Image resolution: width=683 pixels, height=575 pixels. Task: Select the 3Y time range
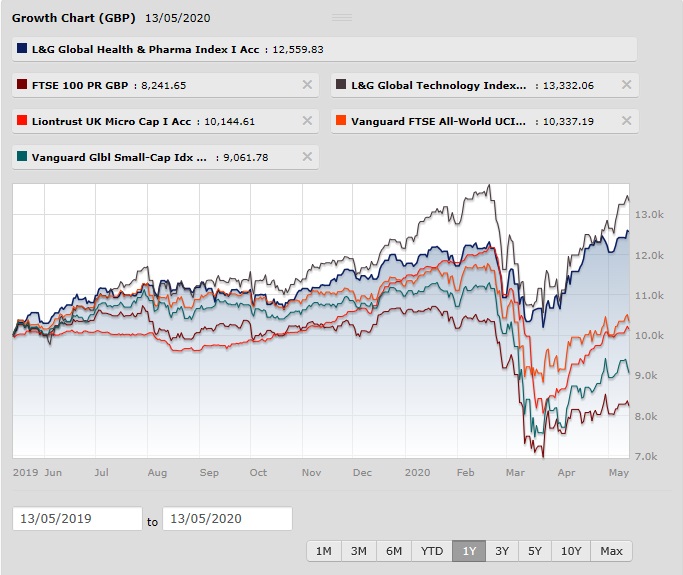(502, 551)
